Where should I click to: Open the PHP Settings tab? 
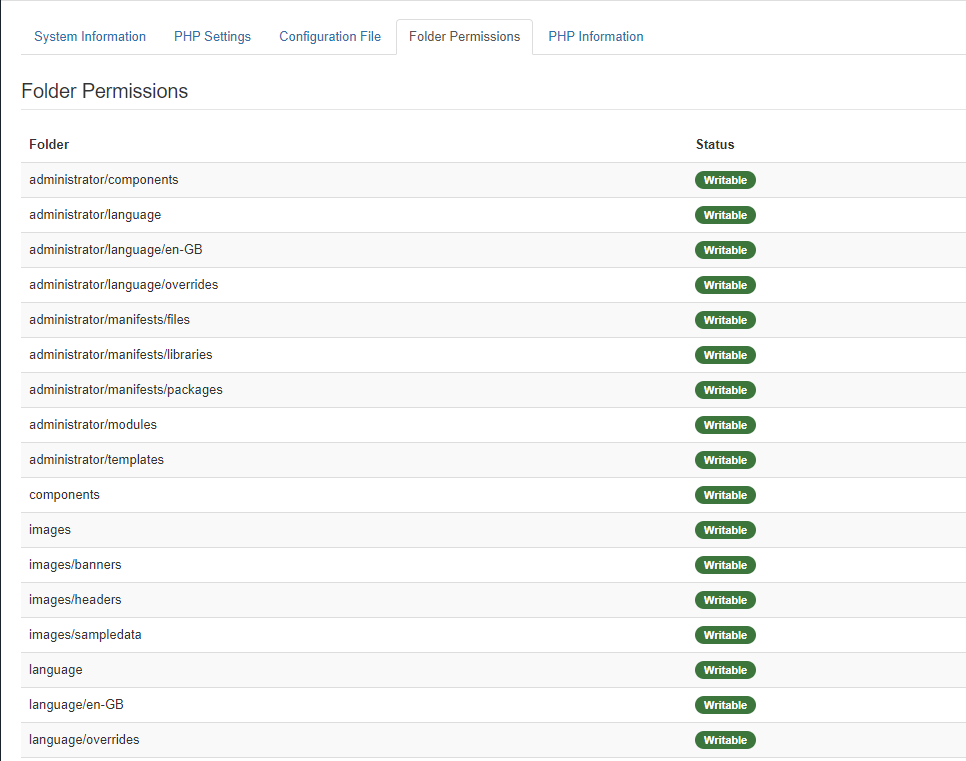point(212,37)
